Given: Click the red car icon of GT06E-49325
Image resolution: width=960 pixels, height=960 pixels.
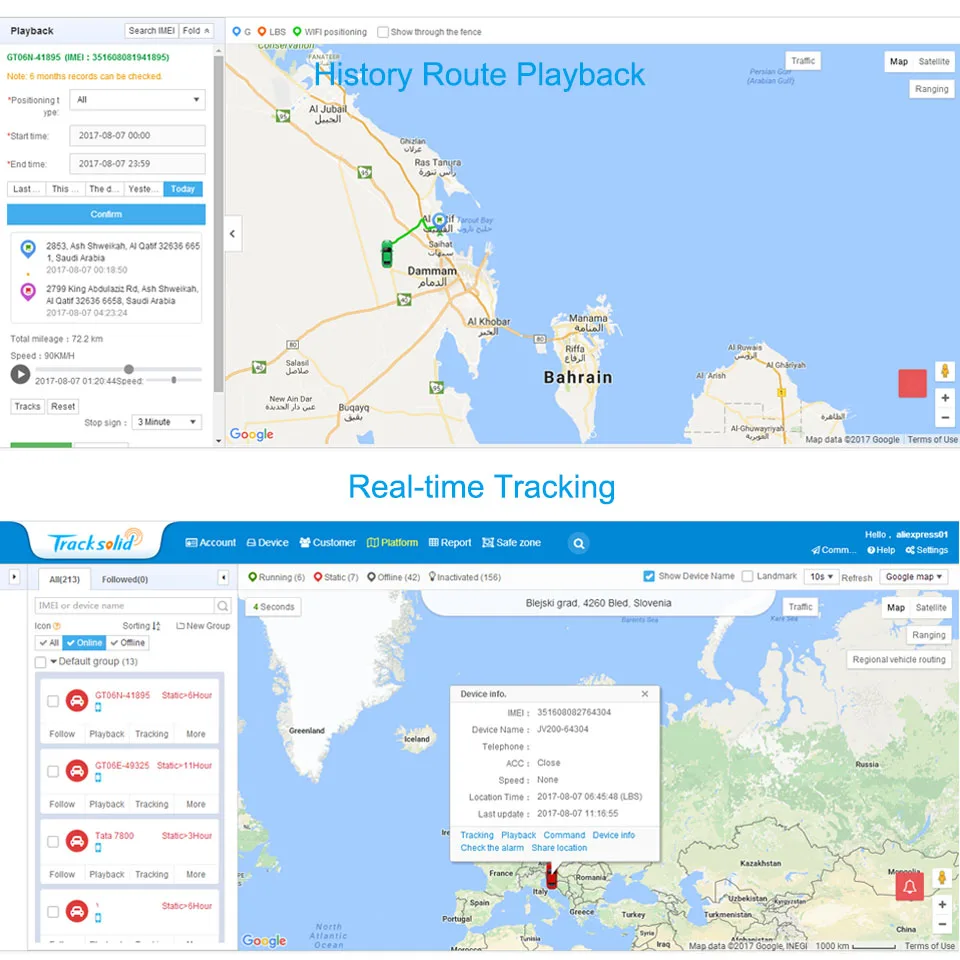Looking at the screenshot, I should (77, 771).
